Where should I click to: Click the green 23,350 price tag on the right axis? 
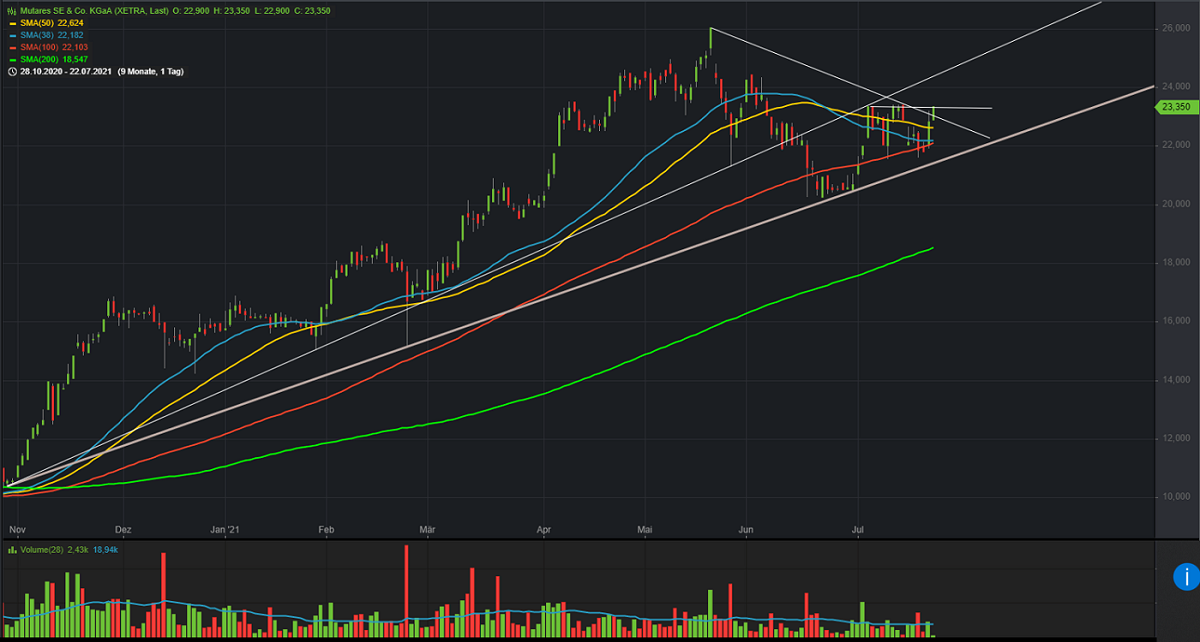click(x=1176, y=107)
